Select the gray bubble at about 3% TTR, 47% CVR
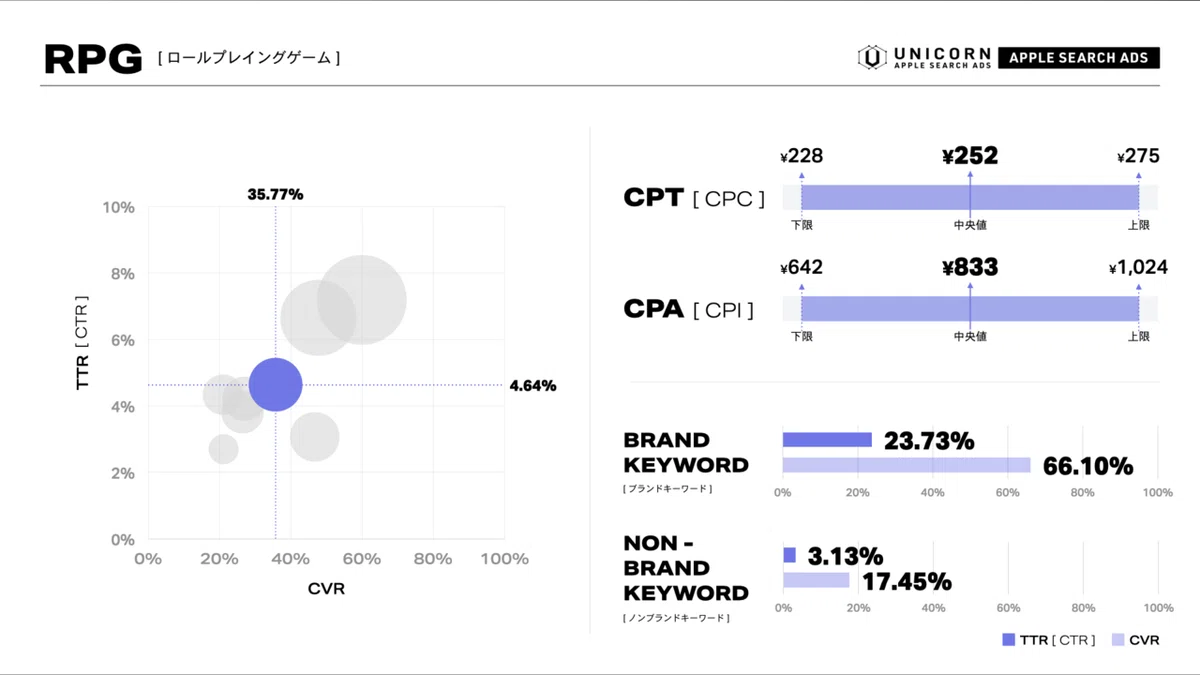 [315, 436]
